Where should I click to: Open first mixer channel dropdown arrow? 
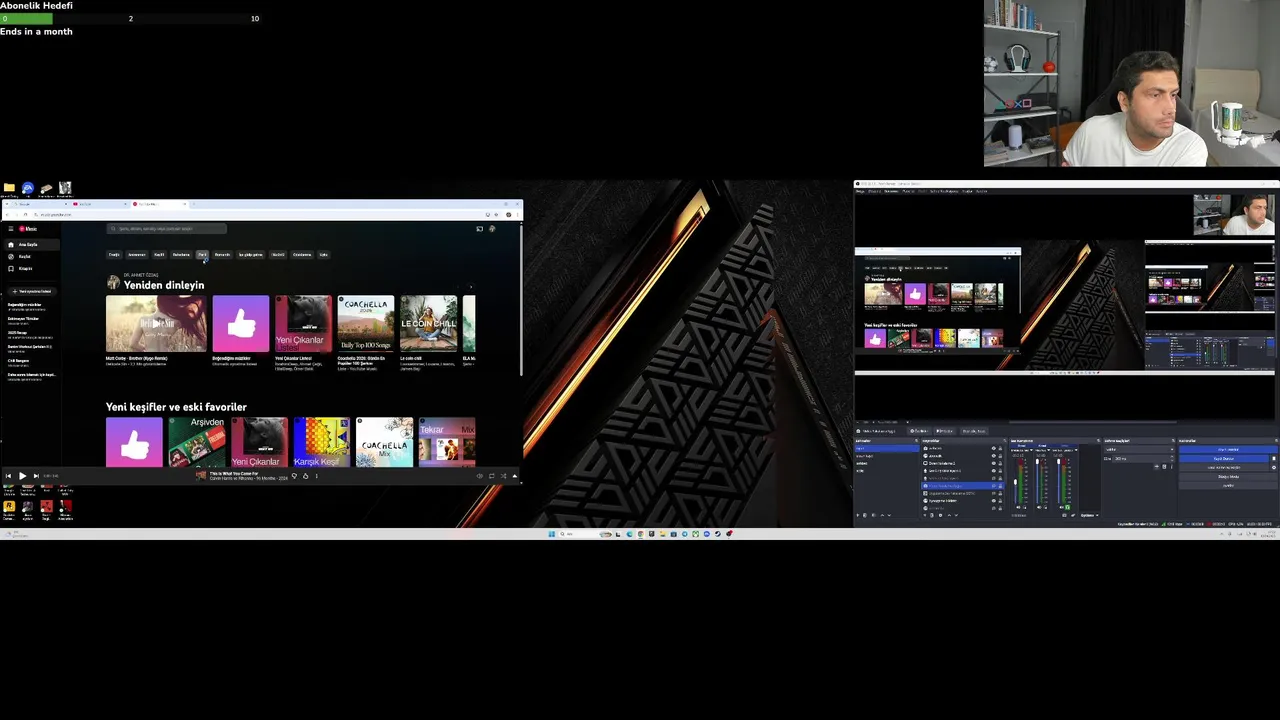click(x=1031, y=450)
